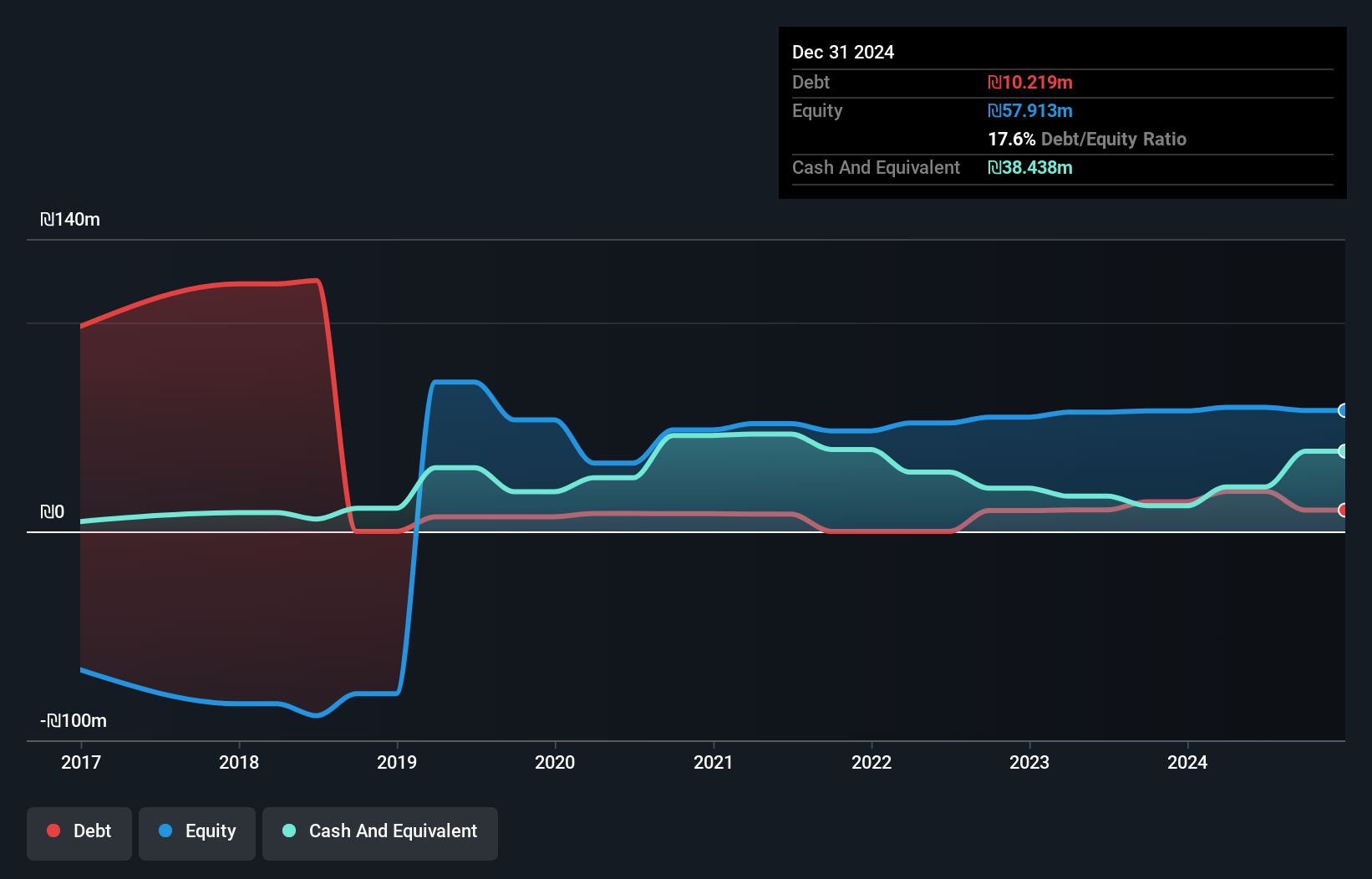The width and height of the screenshot is (1372, 879).
Task: Click the ₪57.913m equity value in tooltip
Action: pos(1030,110)
